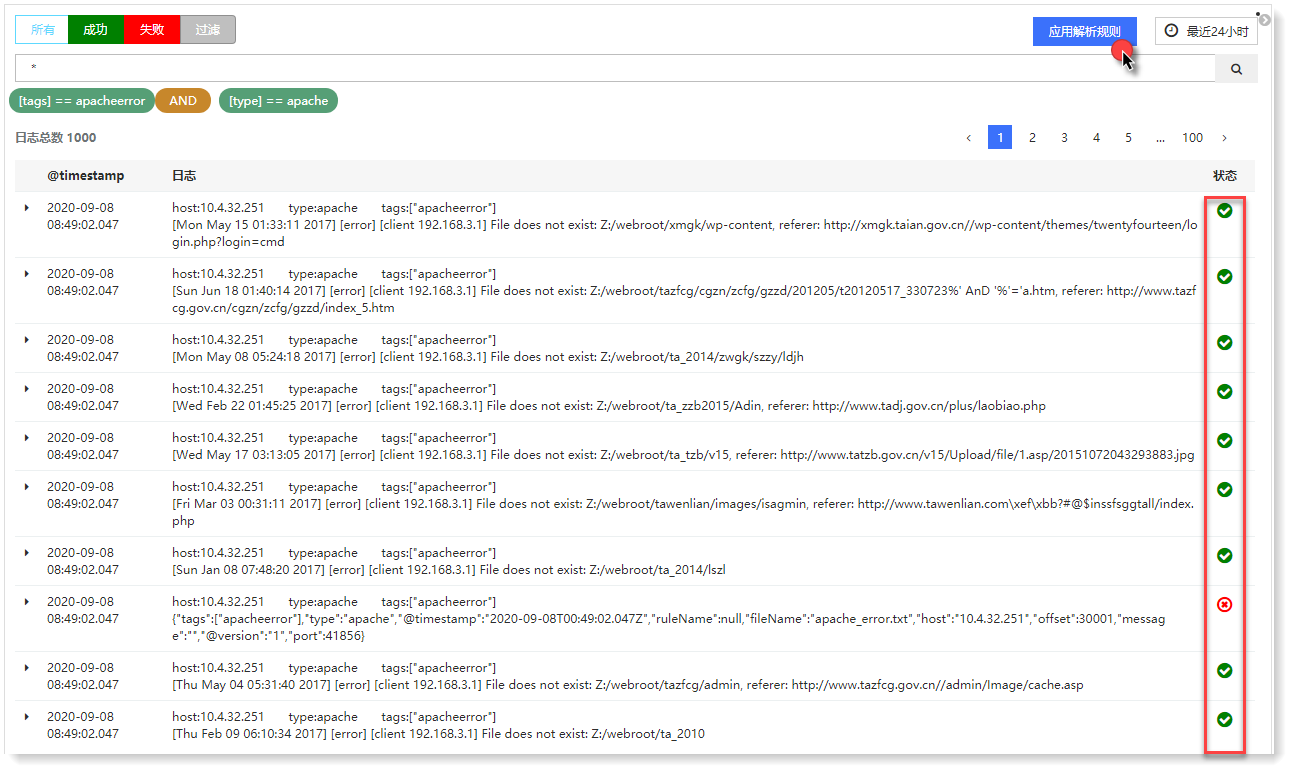The width and height of the screenshot is (1294, 774).
Task: Expand the Mar 03 00:31:11 log row
Action: pos(27,486)
